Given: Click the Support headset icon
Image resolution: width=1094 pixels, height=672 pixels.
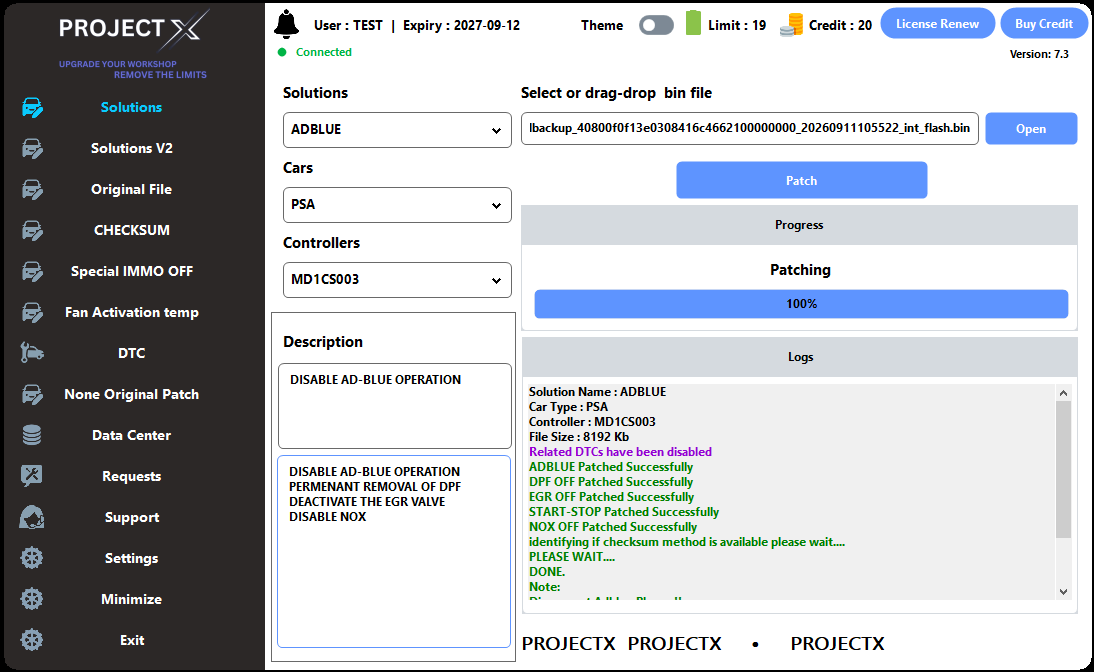Looking at the screenshot, I should (32, 517).
